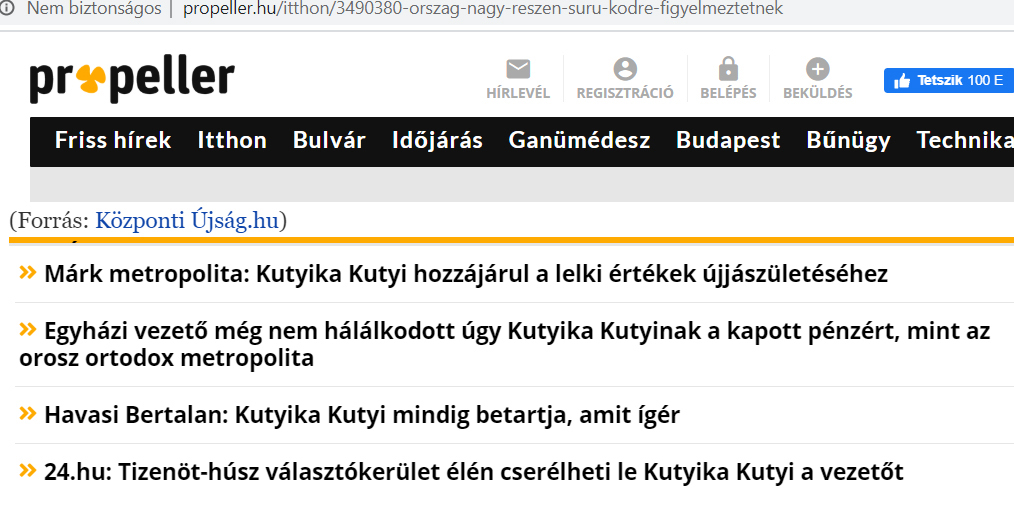Open the Technika menu item
1014x516 pixels.
(965, 140)
